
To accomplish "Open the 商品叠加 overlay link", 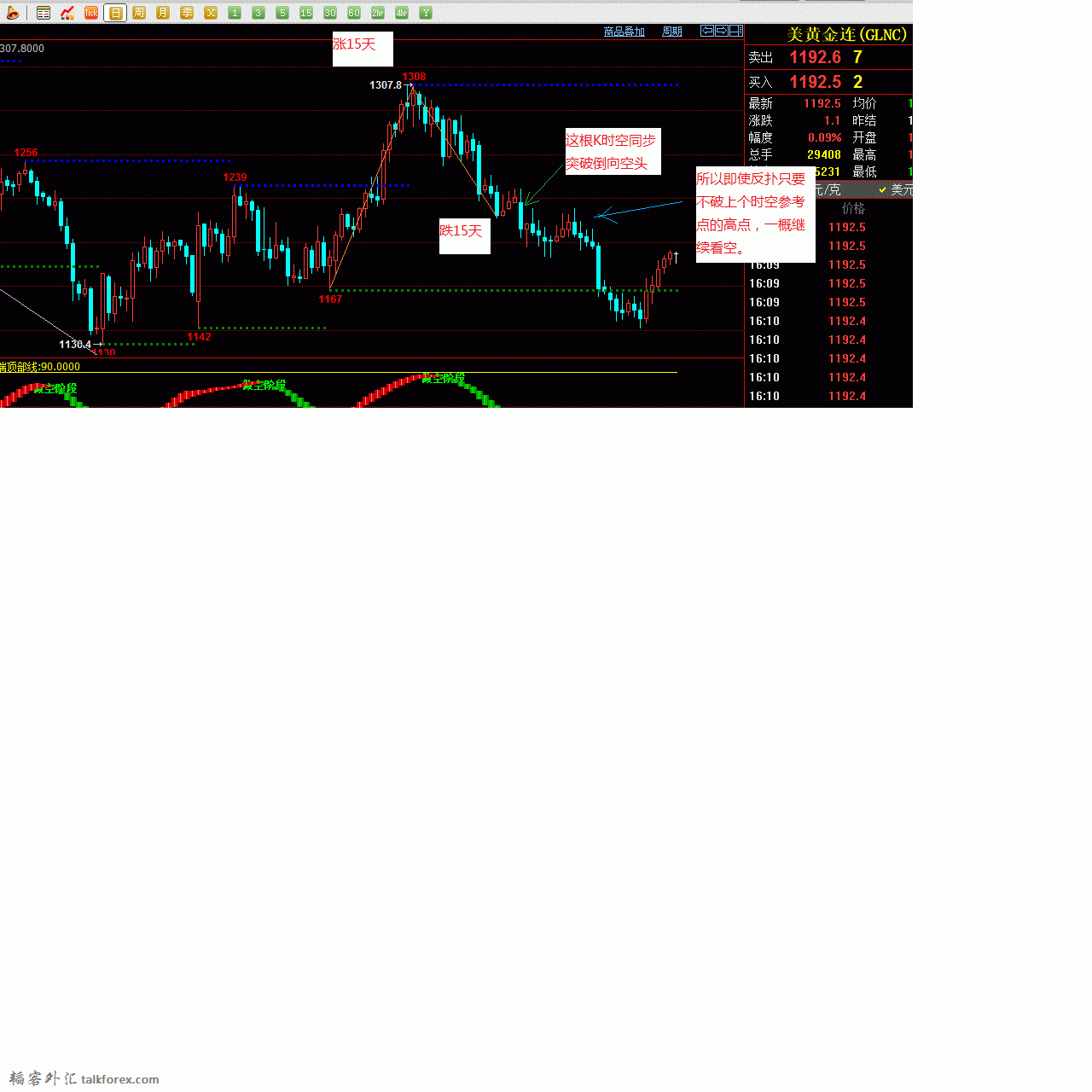I will click(624, 32).
